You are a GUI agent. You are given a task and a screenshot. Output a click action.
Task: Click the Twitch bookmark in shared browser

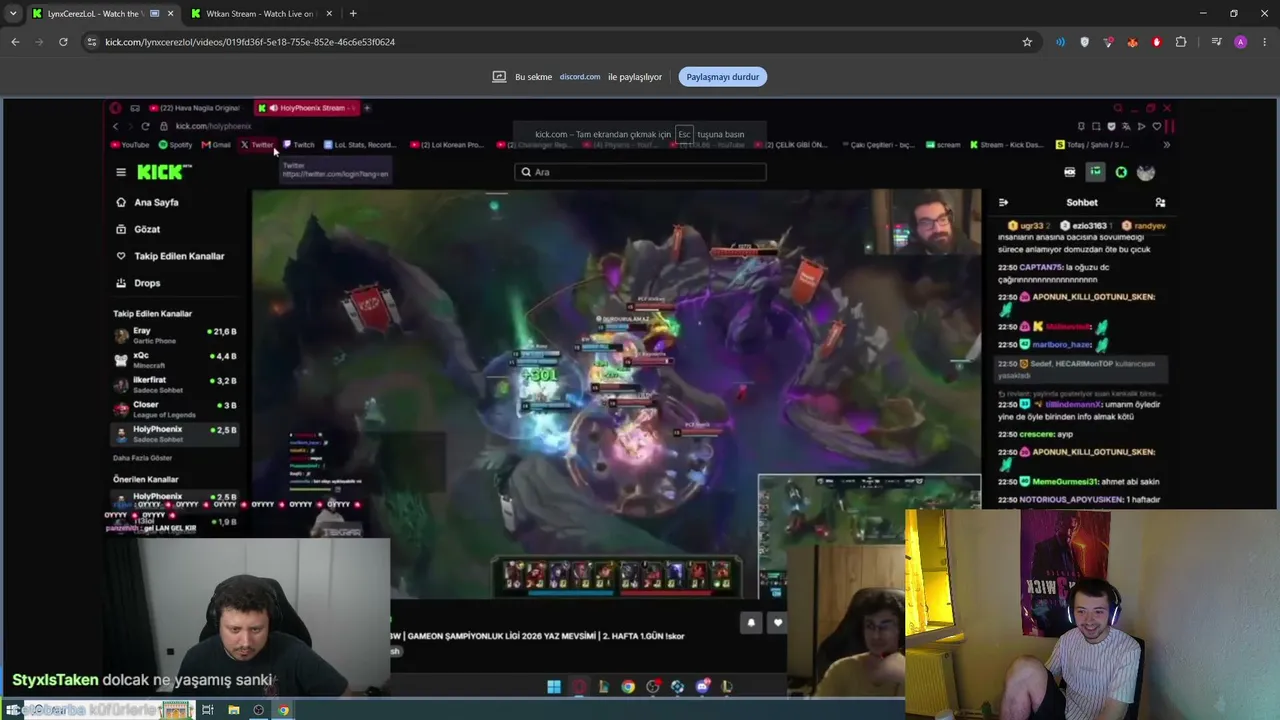coord(299,145)
